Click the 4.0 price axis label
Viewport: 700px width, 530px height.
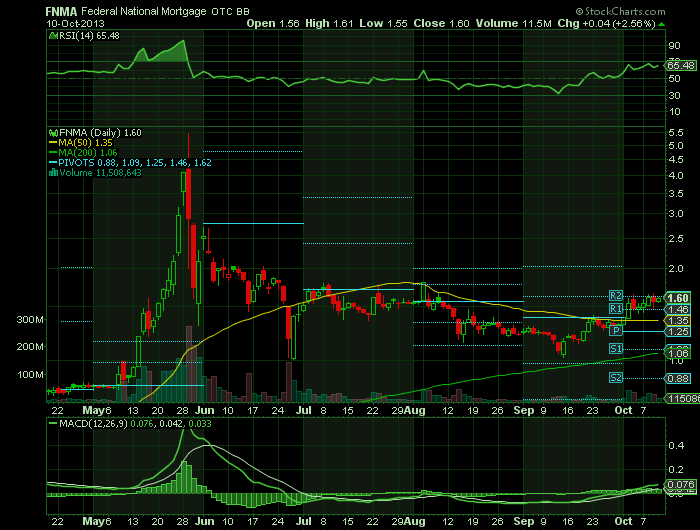(676, 175)
